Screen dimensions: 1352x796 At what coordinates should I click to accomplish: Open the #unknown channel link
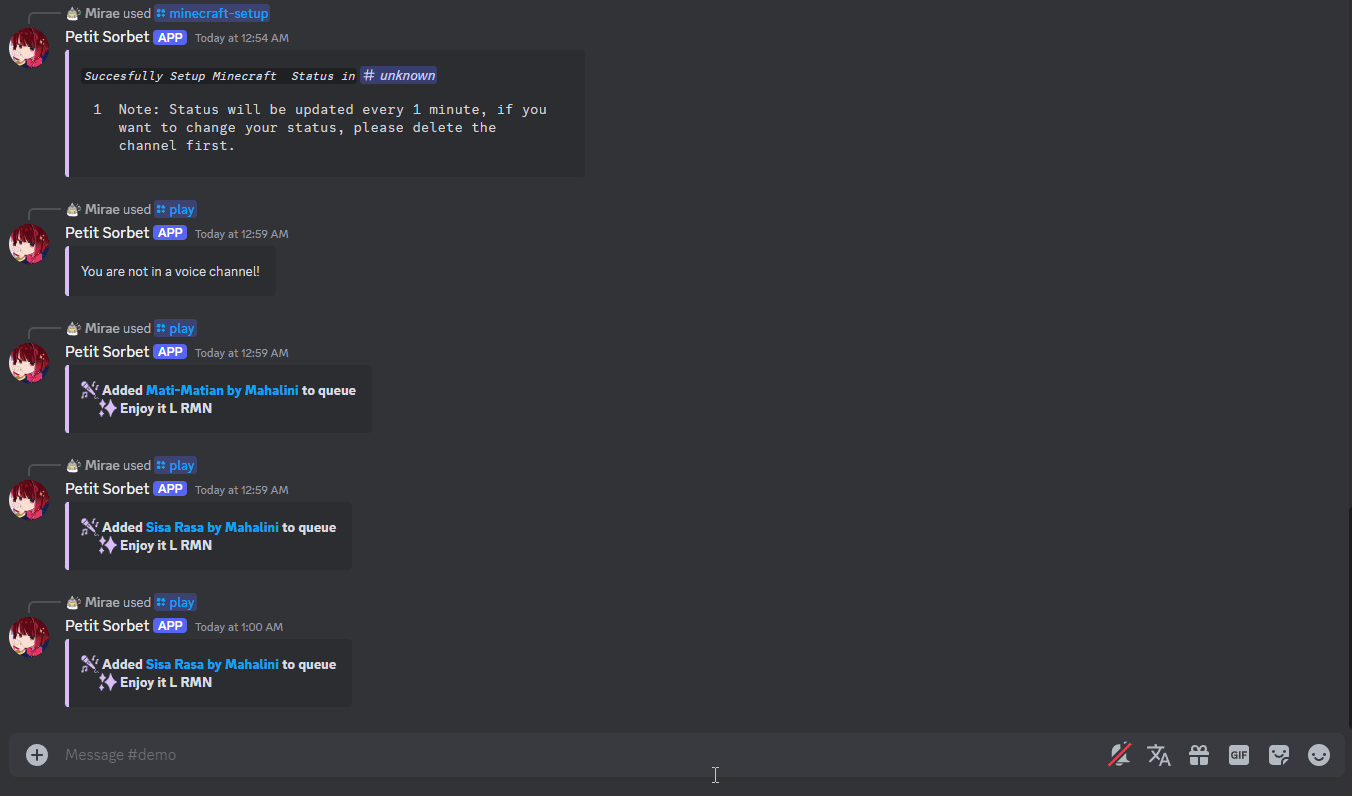[x=398, y=74]
